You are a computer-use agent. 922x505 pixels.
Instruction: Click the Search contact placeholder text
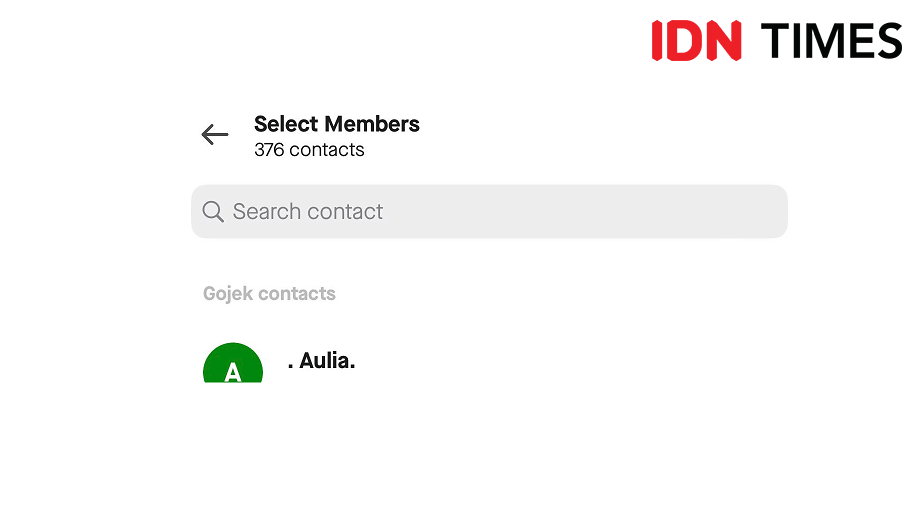pyautogui.click(x=308, y=212)
